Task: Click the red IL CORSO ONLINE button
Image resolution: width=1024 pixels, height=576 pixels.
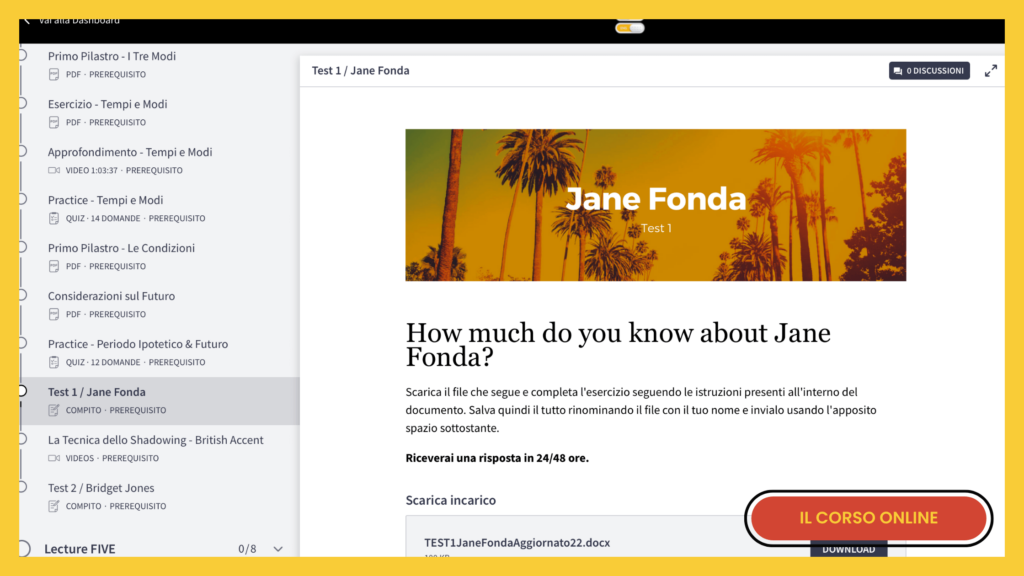Action: (869, 518)
